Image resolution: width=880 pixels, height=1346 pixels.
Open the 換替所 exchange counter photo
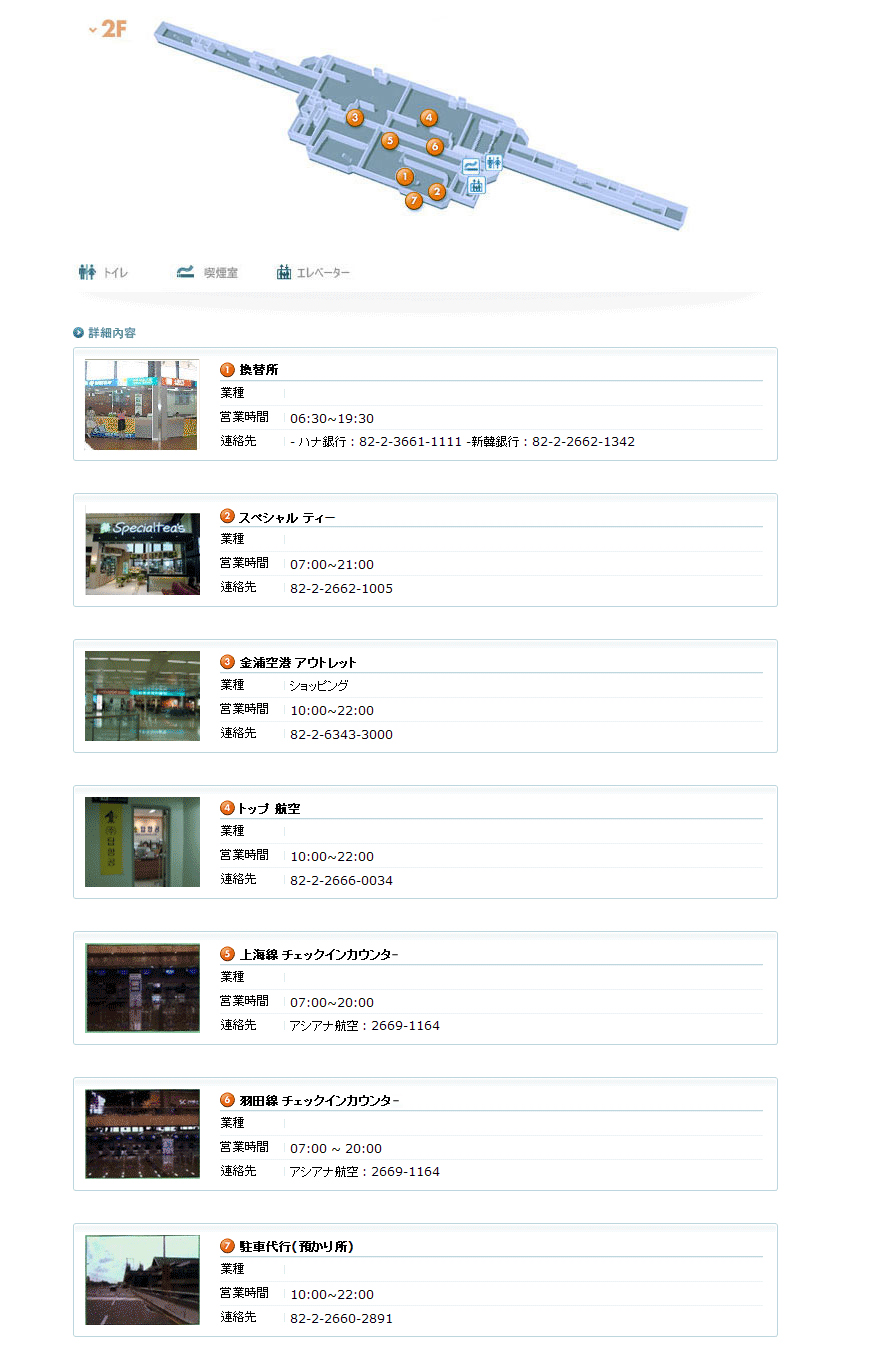pyautogui.click(x=142, y=405)
